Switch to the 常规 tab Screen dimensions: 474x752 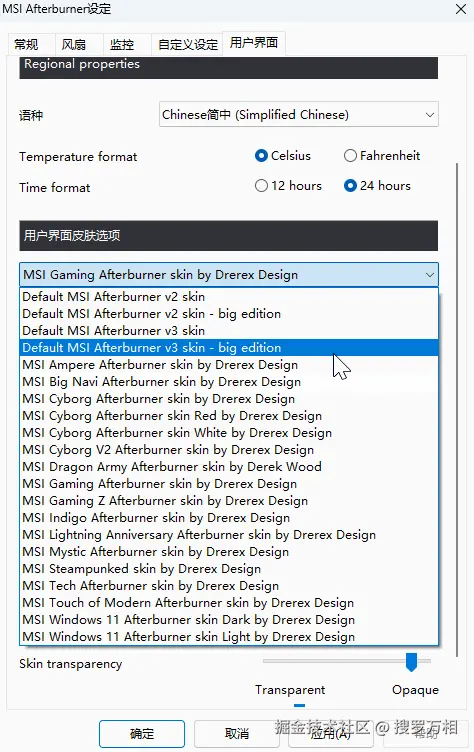click(32, 45)
